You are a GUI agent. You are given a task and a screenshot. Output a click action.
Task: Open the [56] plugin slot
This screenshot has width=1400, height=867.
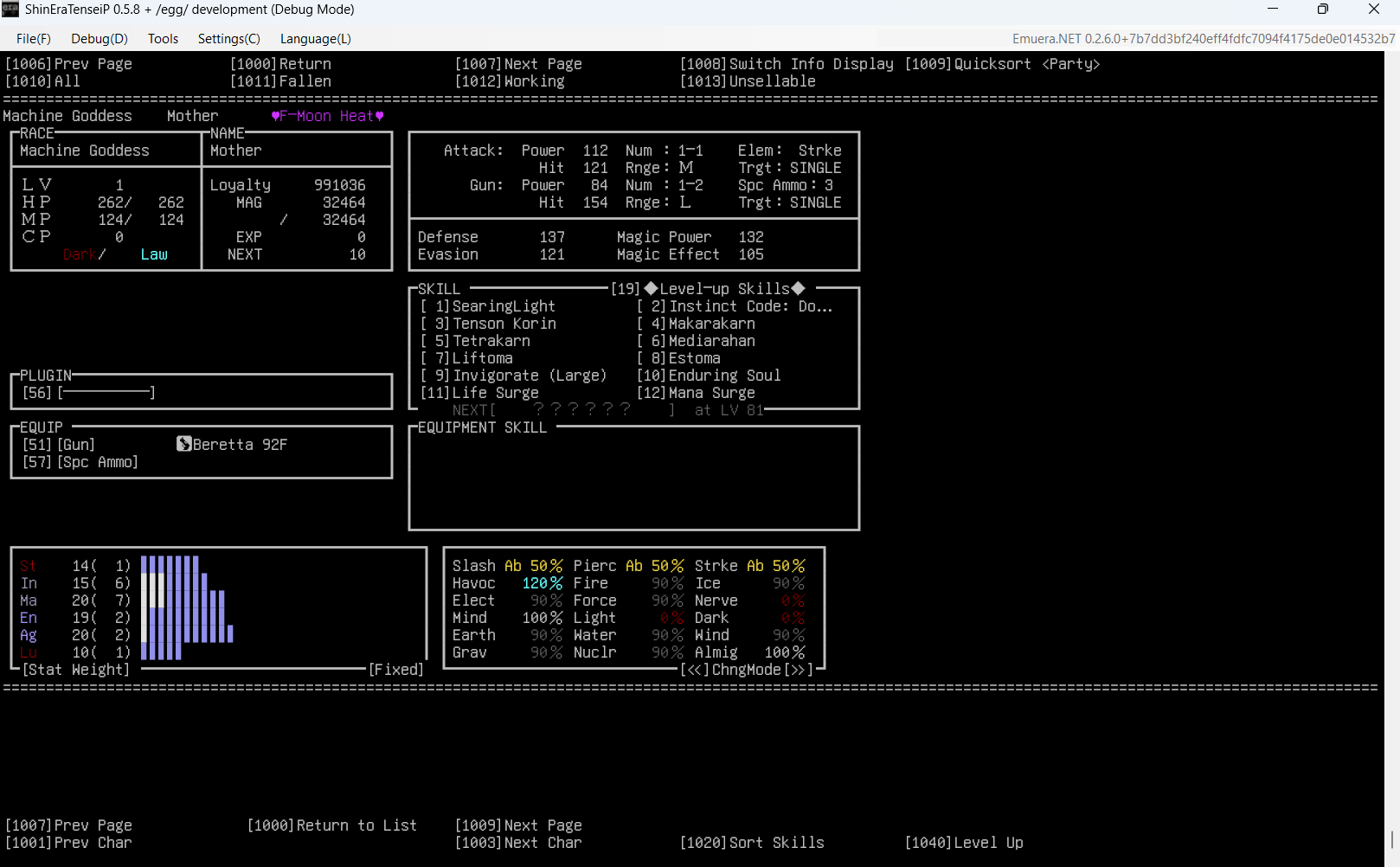point(89,393)
